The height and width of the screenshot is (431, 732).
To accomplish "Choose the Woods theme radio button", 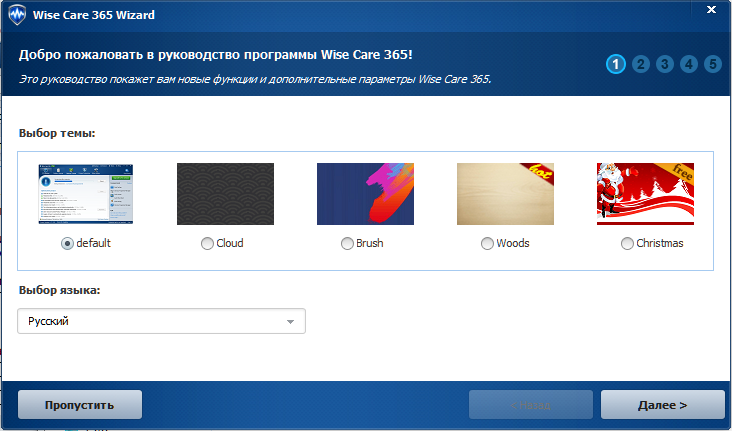I will pos(487,243).
